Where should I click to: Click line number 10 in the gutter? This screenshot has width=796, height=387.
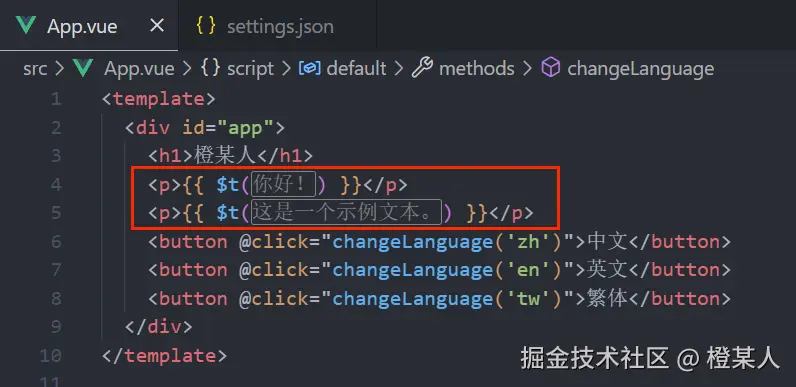click(50, 356)
